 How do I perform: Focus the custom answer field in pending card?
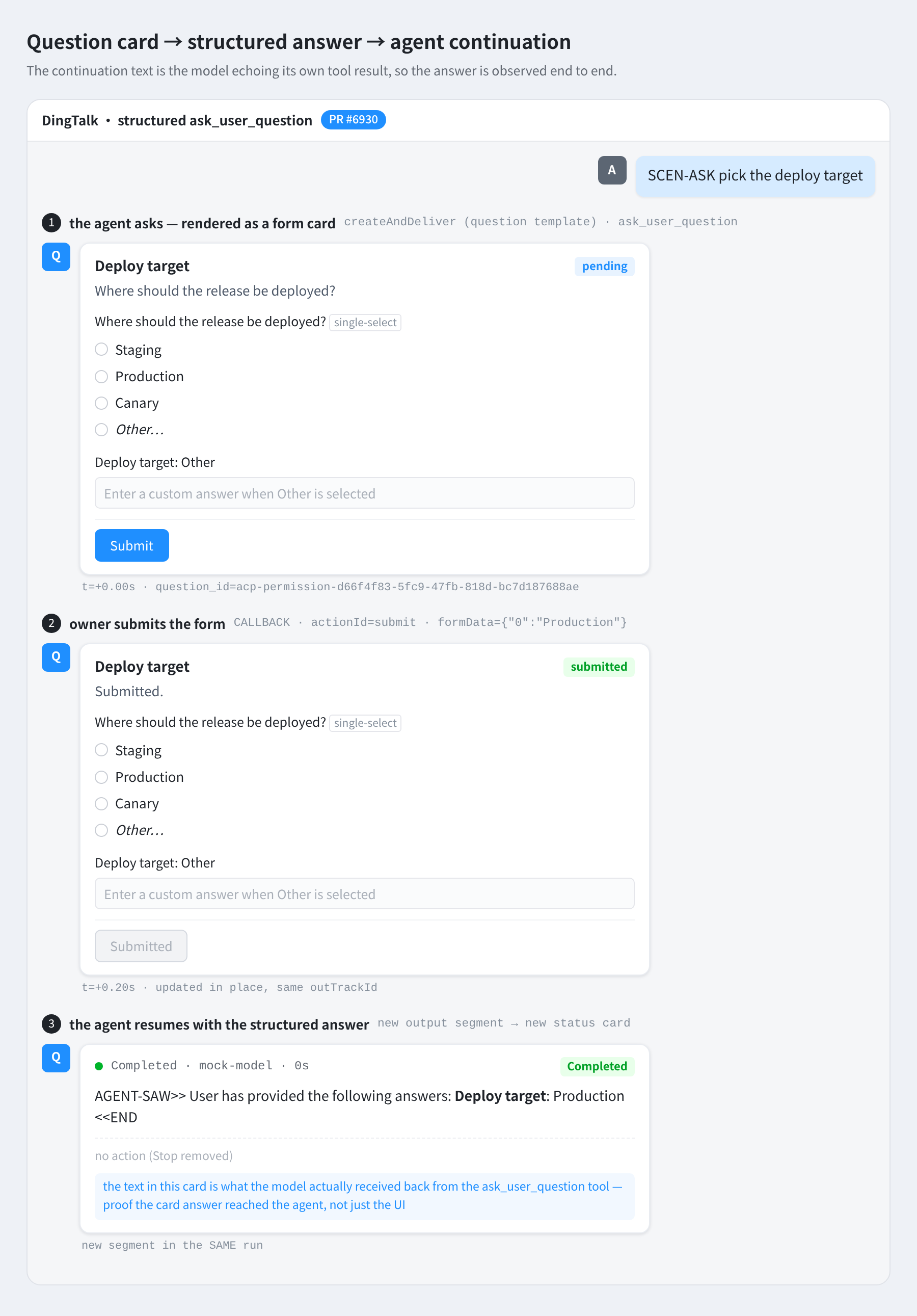[x=364, y=493]
